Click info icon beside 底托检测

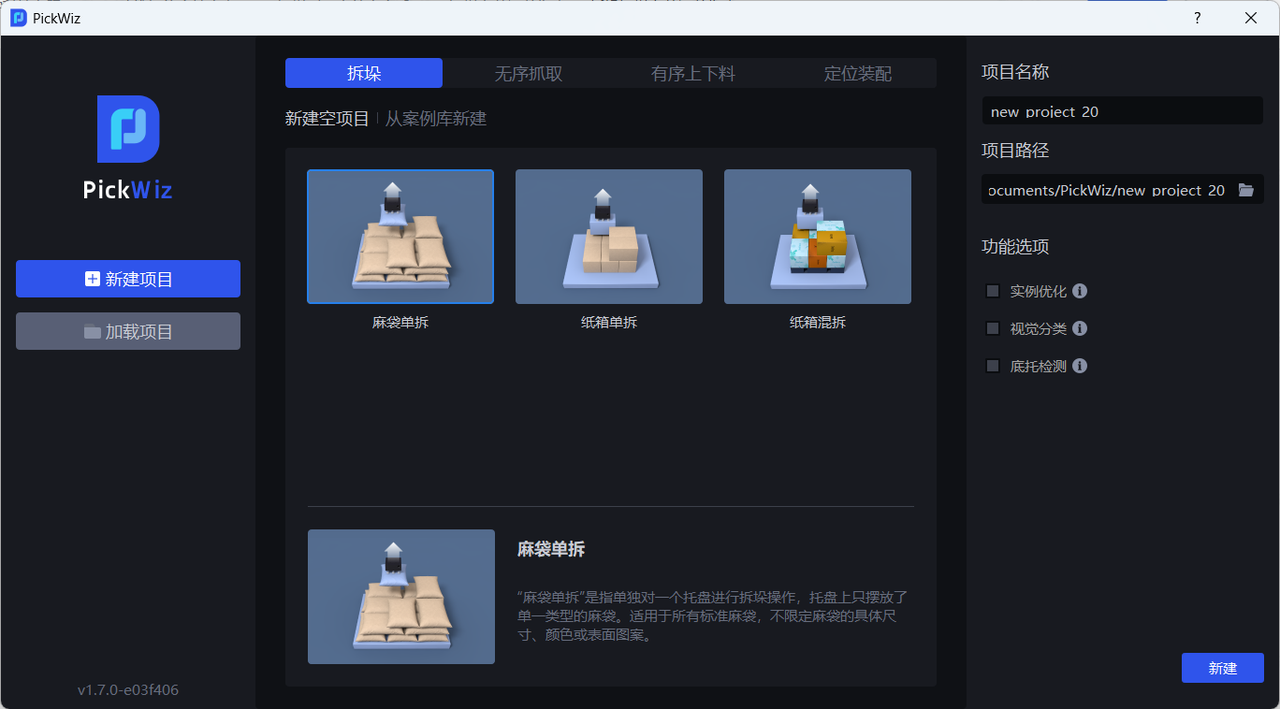click(1080, 366)
